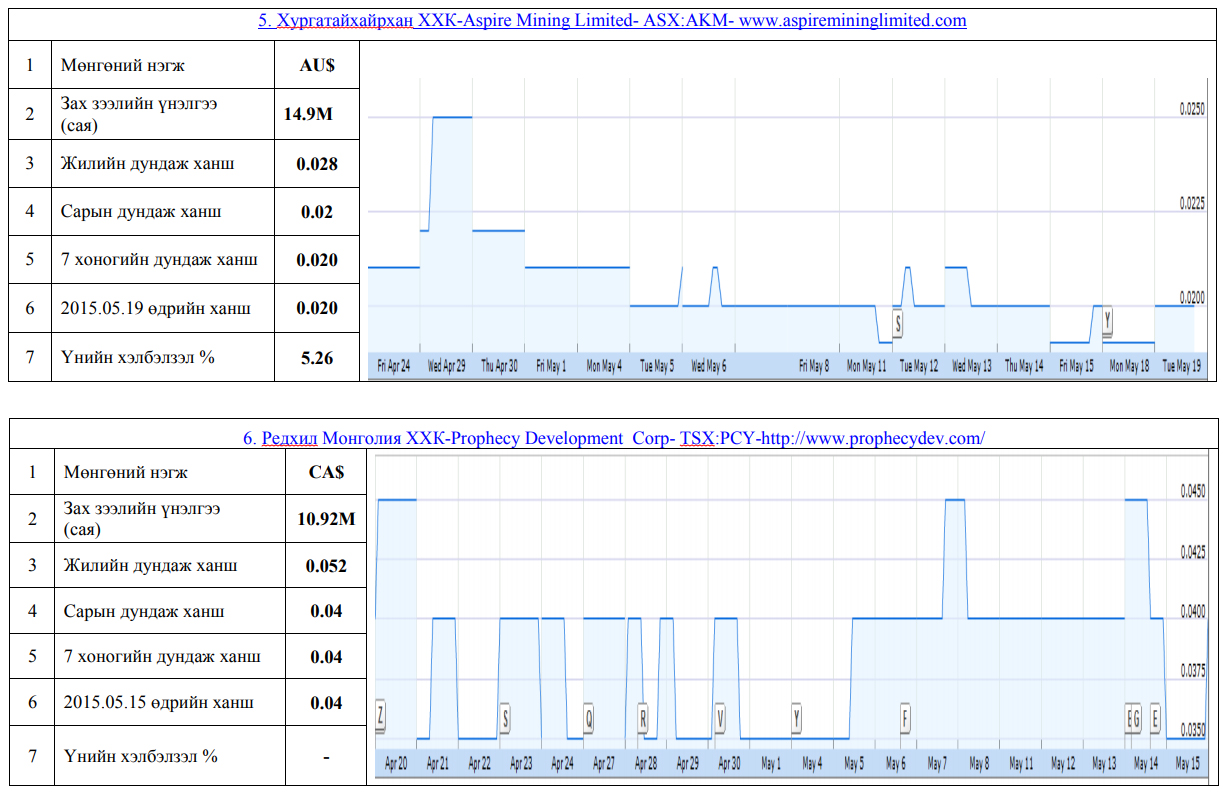Click the Y marker on Prophecy Development chart
The image size is (1223, 794).
point(796,717)
